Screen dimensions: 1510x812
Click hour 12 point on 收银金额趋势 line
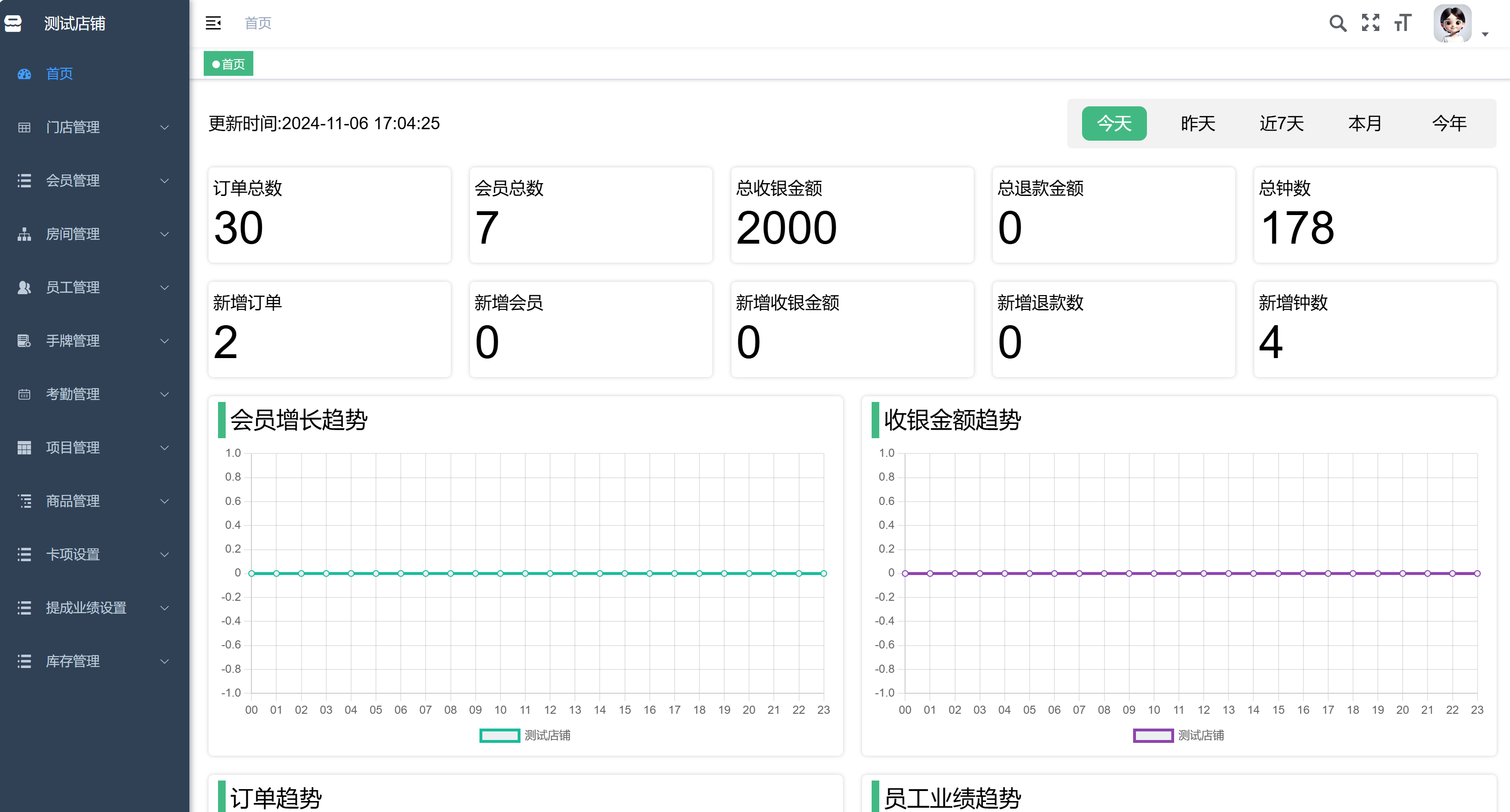point(1203,574)
